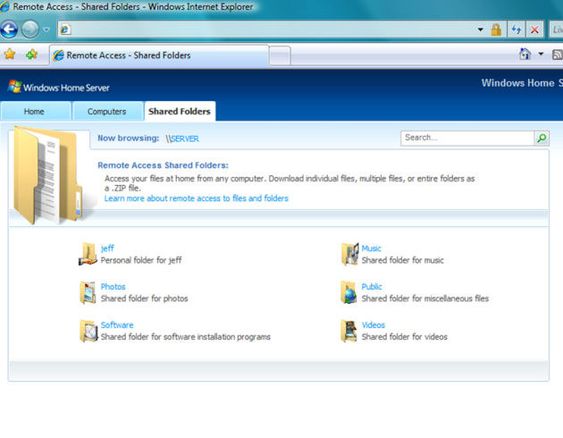Switch to the Computers tab
Image resolution: width=563 pixels, height=438 pixels.
click(x=107, y=111)
